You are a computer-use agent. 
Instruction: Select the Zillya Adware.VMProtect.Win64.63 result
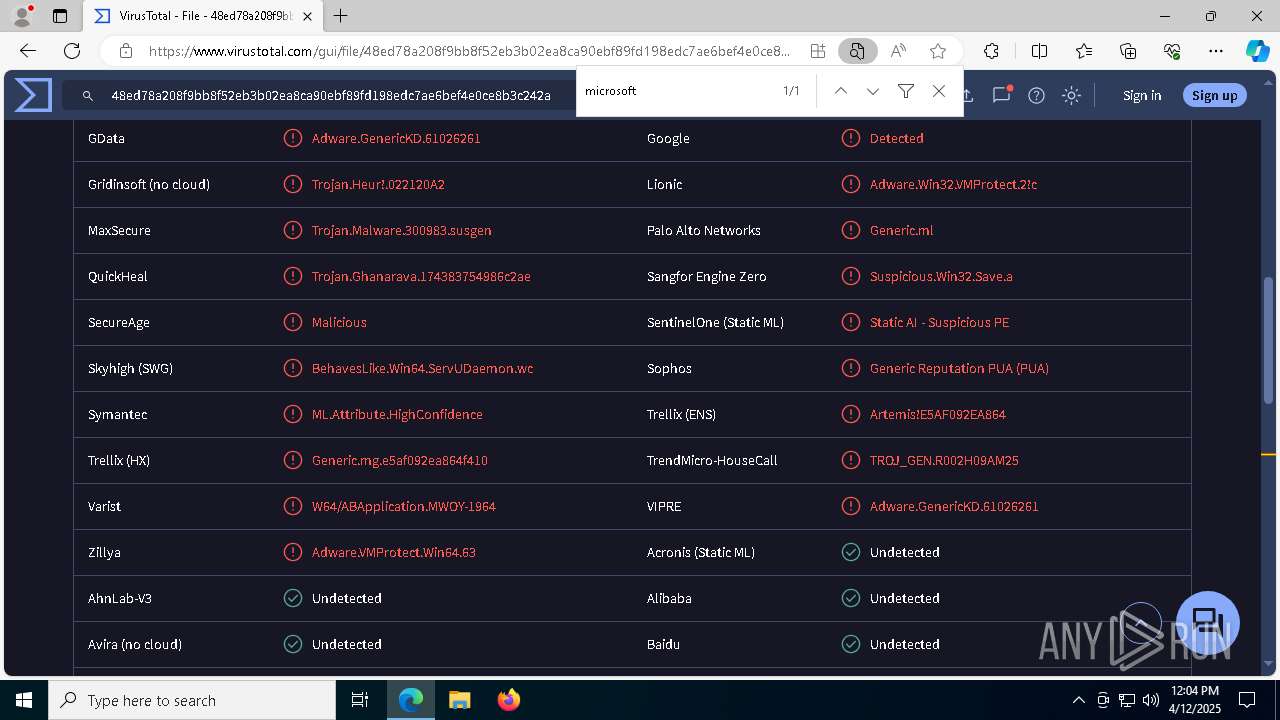tap(394, 552)
